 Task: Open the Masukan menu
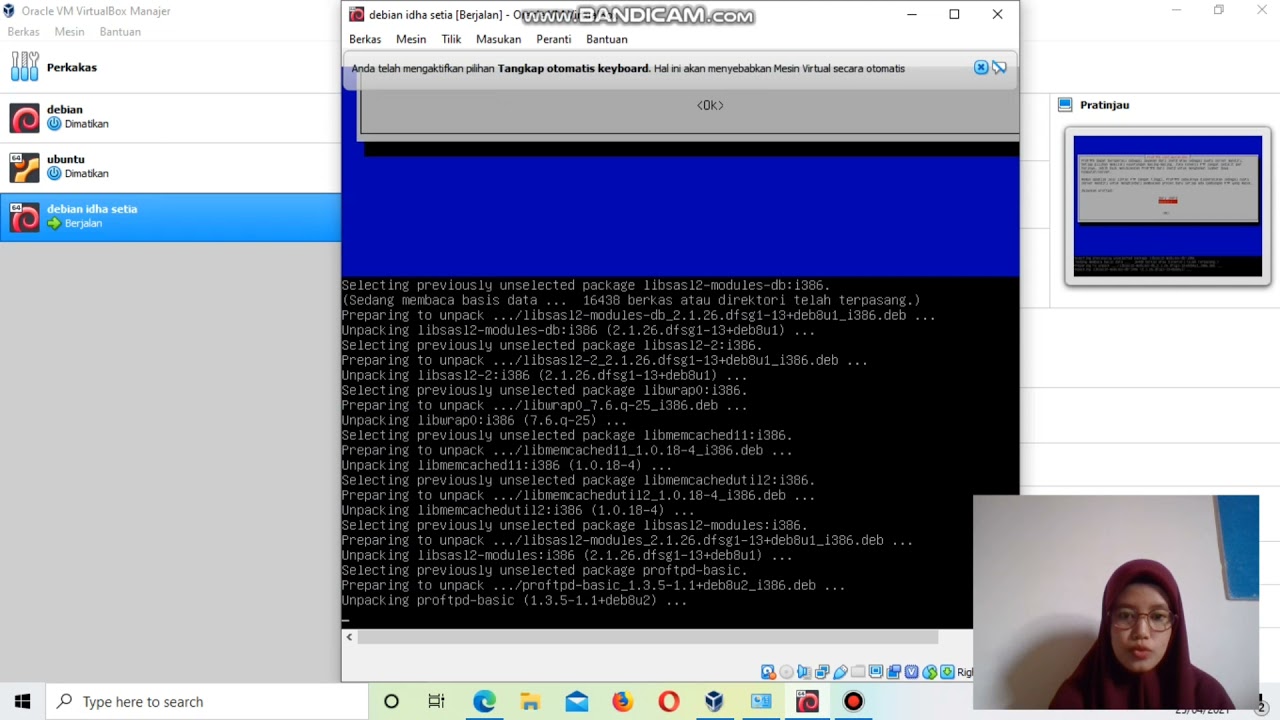click(498, 39)
